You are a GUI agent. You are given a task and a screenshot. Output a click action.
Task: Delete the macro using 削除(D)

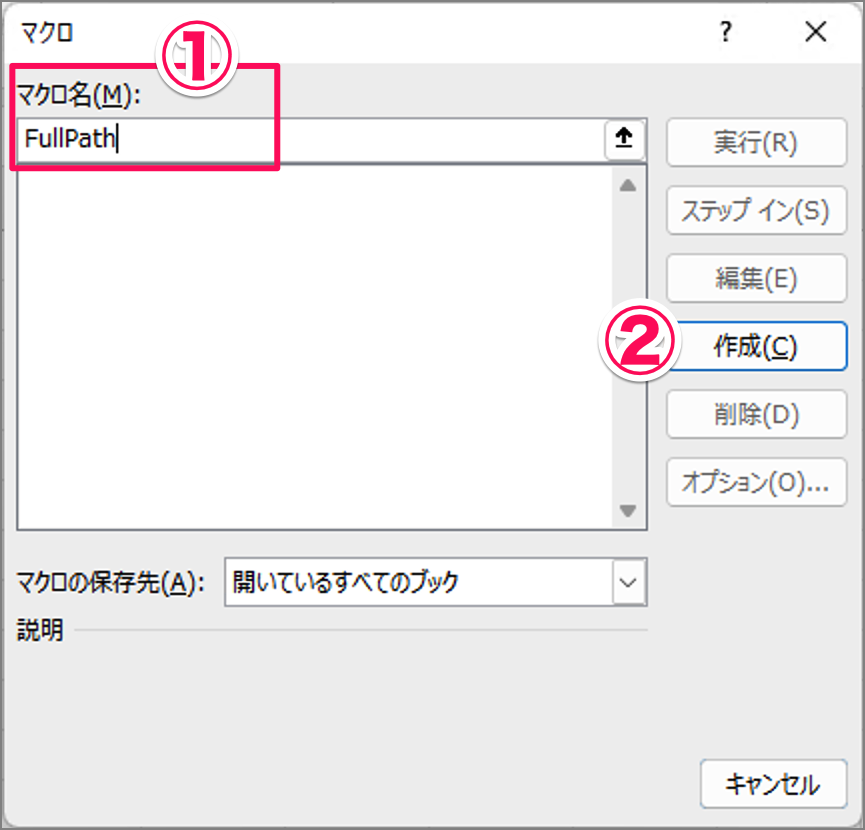756,414
